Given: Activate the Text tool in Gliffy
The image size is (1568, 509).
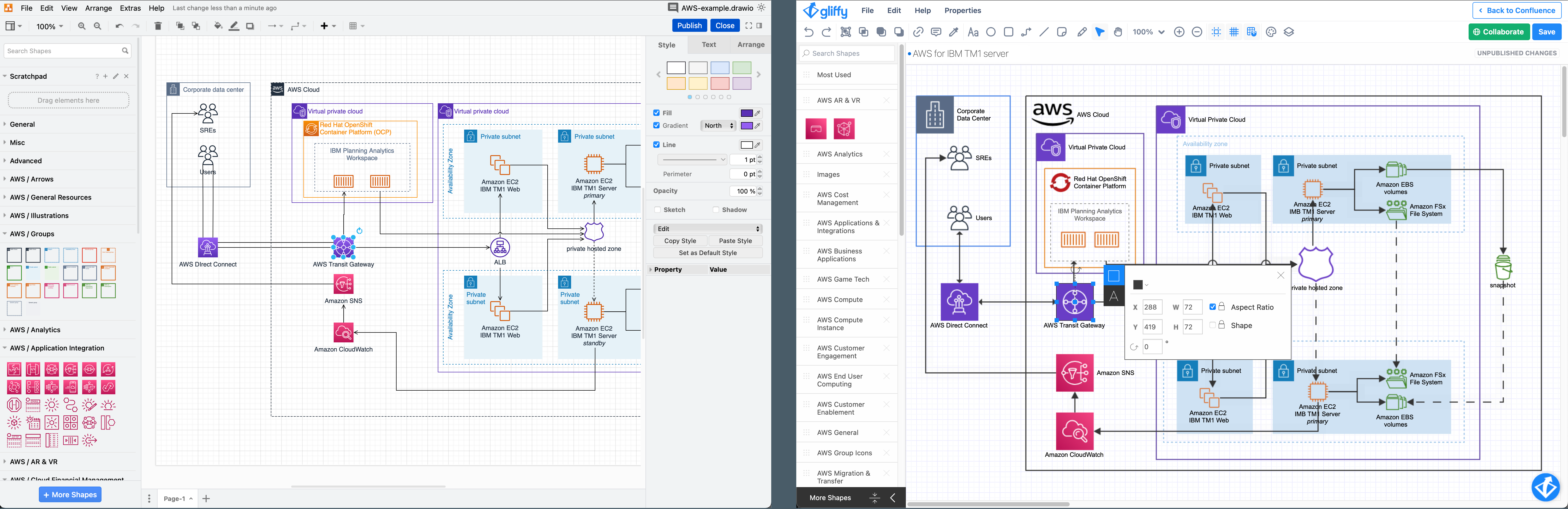Looking at the screenshot, I should 973,32.
